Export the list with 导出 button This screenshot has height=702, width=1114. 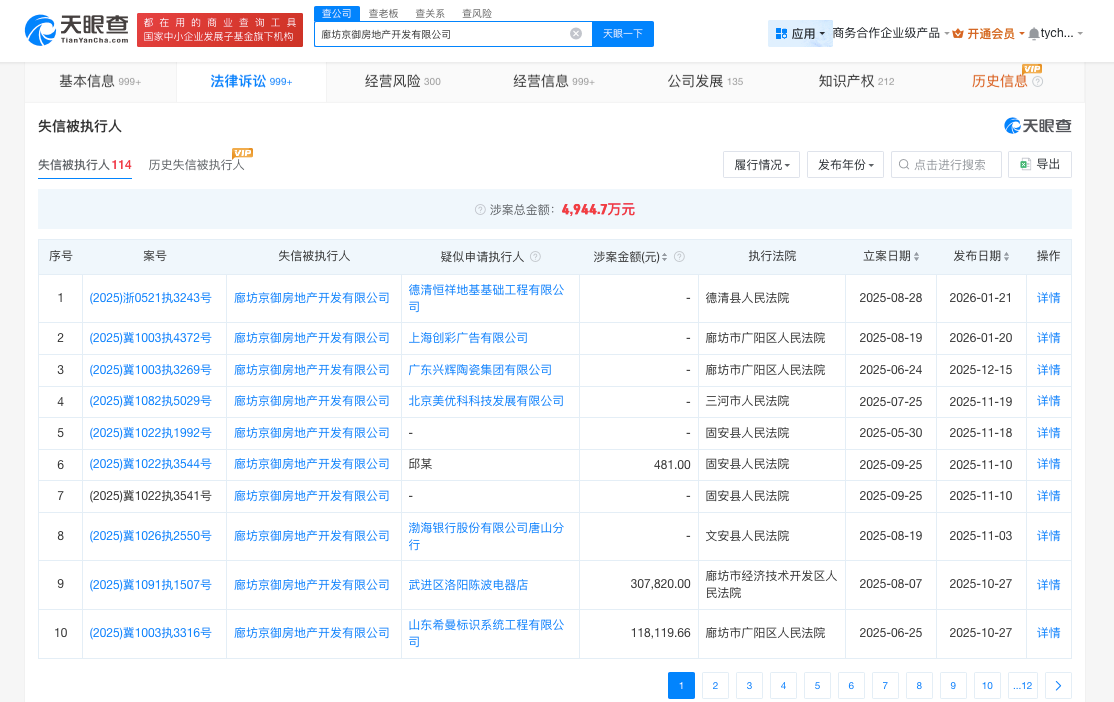click(x=1040, y=165)
